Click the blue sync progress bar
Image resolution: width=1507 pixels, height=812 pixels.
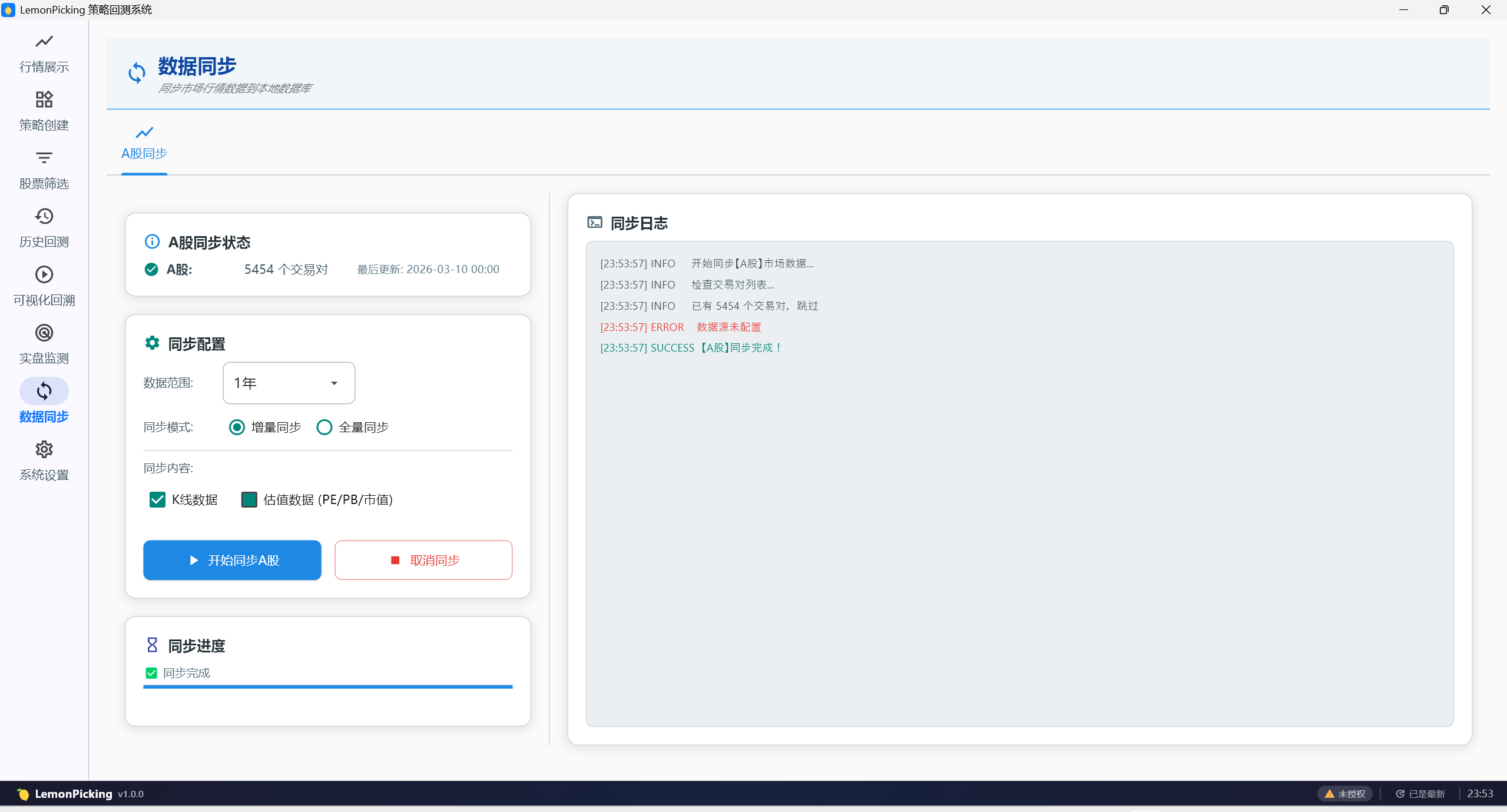click(327, 687)
